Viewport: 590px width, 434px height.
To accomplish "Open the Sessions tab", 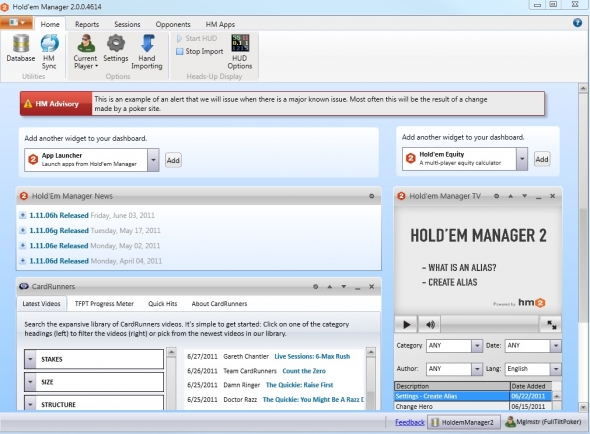I will pyautogui.click(x=127, y=24).
